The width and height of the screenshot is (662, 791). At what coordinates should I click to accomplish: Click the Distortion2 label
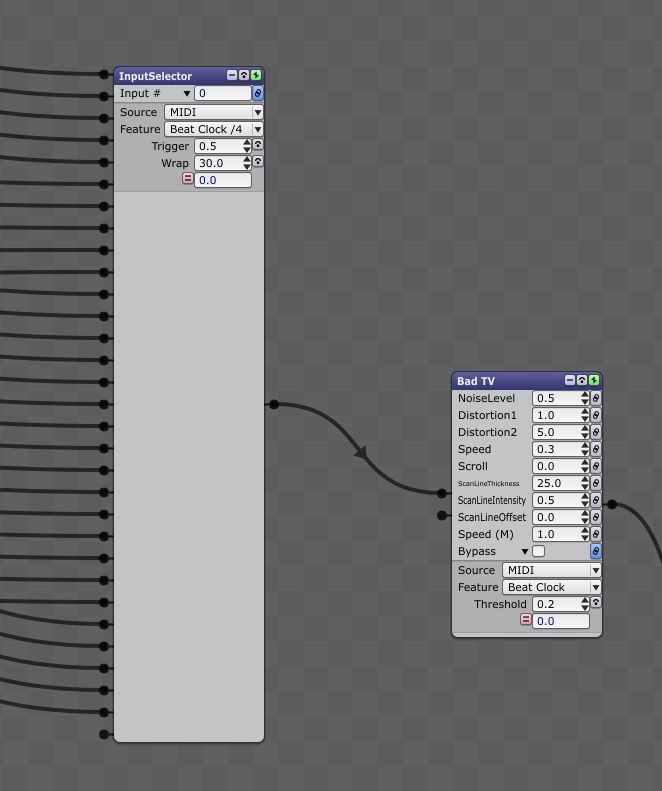(x=487, y=432)
